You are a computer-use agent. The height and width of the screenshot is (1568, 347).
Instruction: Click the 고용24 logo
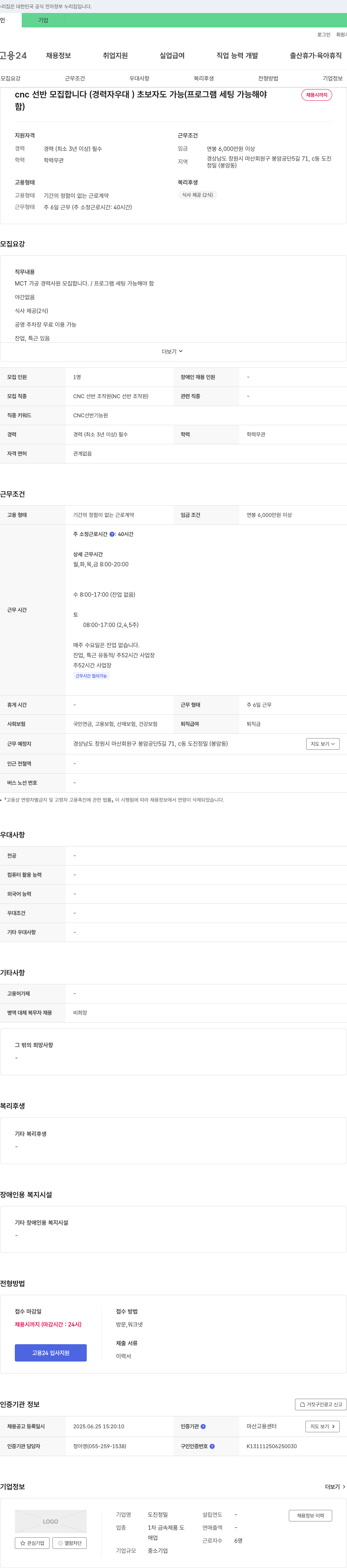[13, 55]
